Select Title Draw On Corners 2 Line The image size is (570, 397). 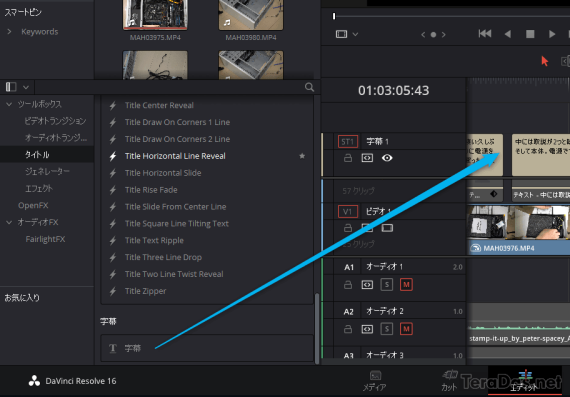coord(177,139)
